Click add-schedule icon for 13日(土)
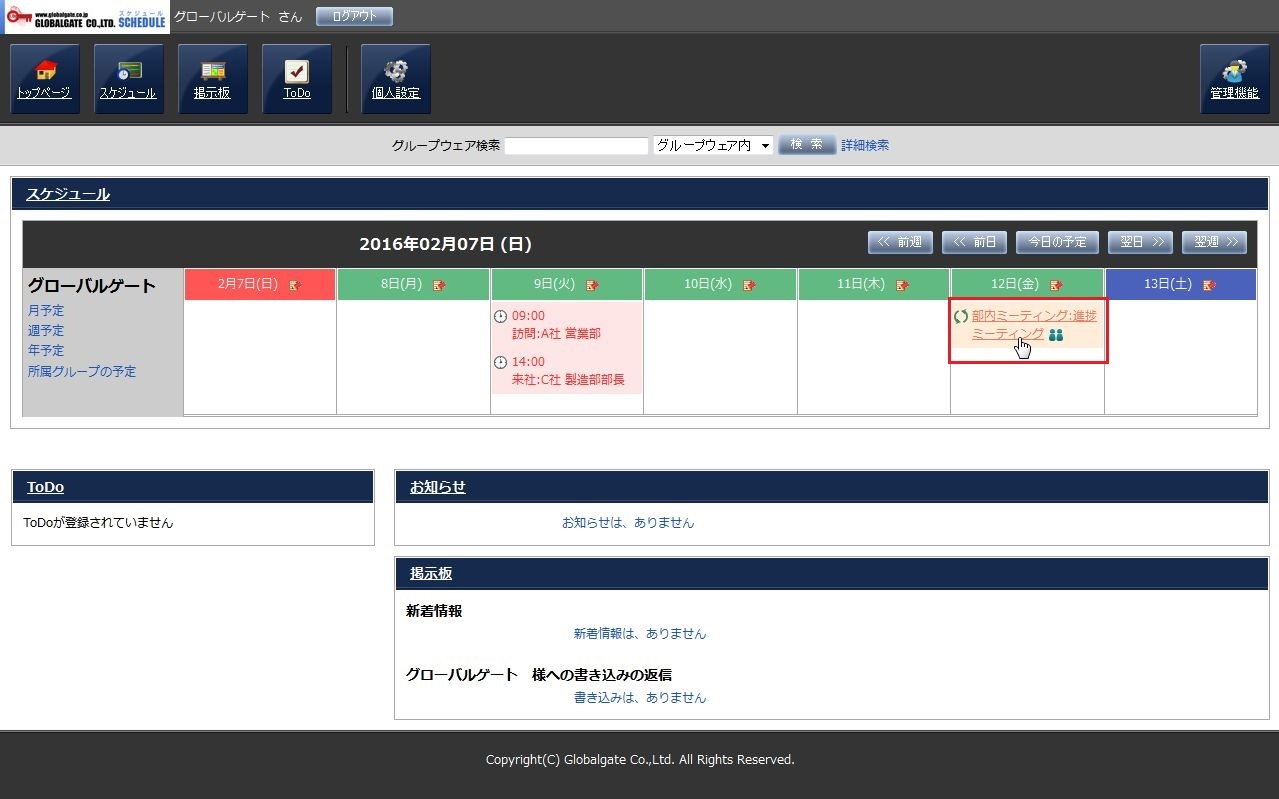This screenshot has width=1279, height=799. 1210,285
